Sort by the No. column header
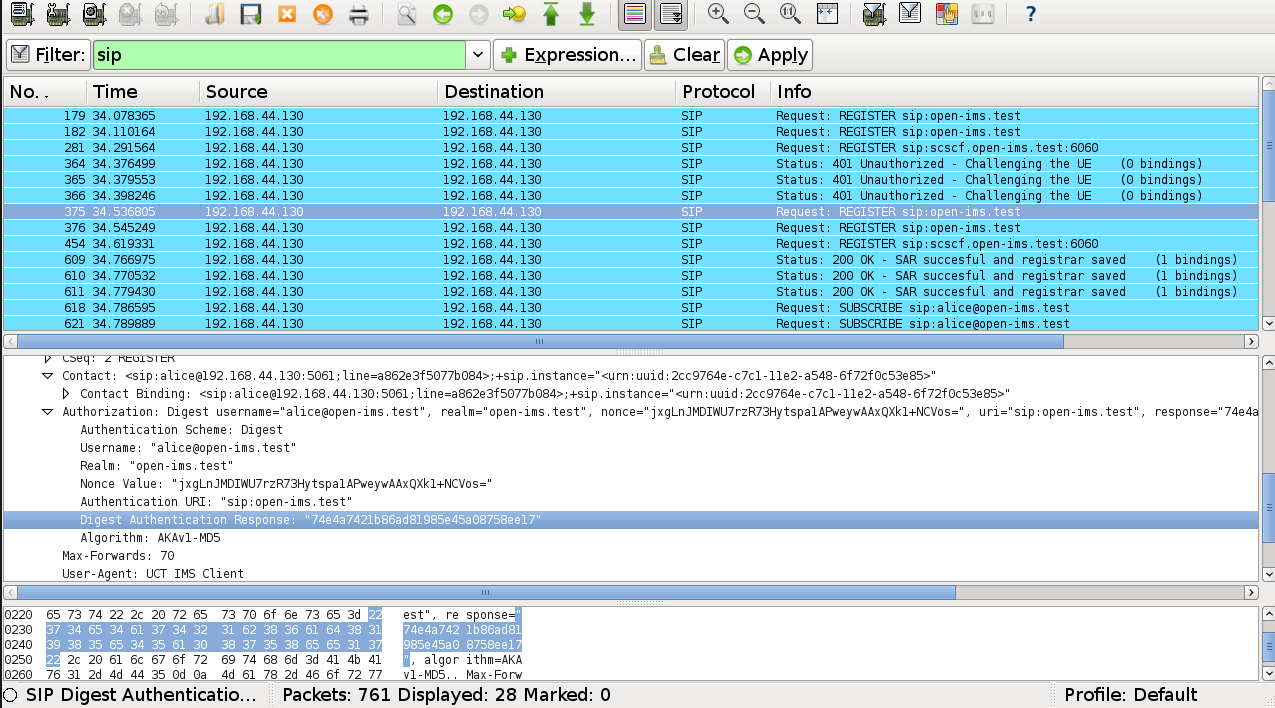Image resolution: width=1275 pixels, height=708 pixels. [44, 92]
